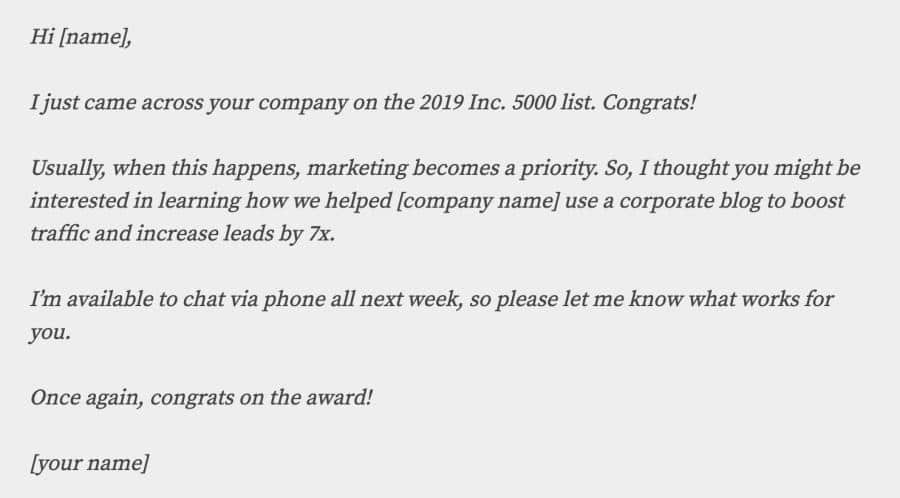Click the word 'you.' ending availability sentence
Viewport: 900px width, 498px height.
[50, 333]
